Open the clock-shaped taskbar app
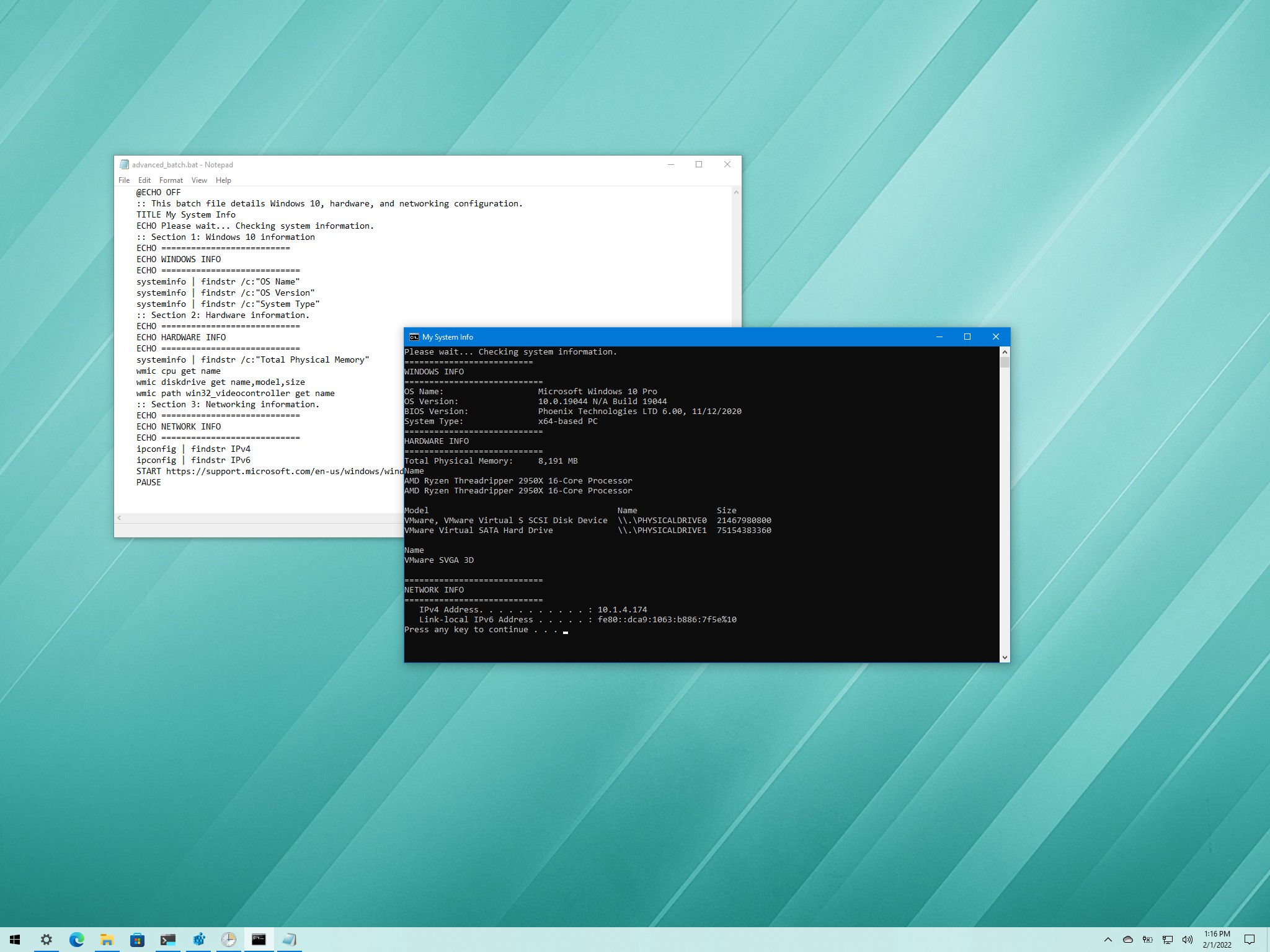This screenshot has width=1270, height=952. click(x=229, y=940)
